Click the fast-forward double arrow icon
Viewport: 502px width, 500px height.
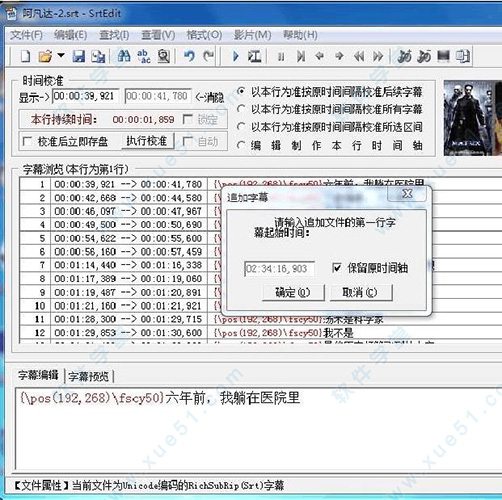pos(378,56)
